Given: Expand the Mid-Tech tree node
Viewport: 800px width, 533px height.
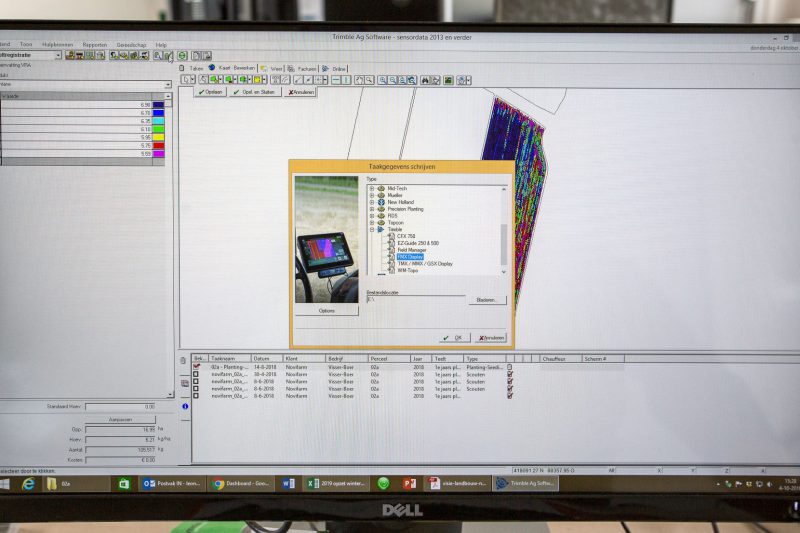Looking at the screenshot, I should pos(372,189).
